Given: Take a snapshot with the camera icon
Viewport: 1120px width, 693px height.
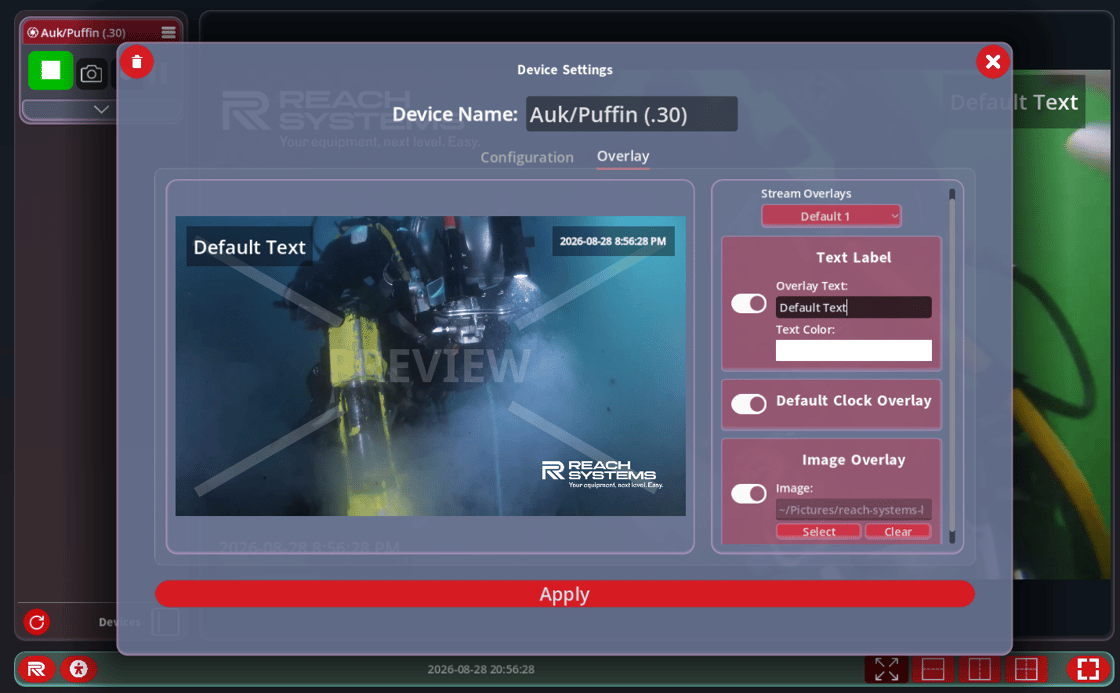Looking at the screenshot, I should click(91, 74).
